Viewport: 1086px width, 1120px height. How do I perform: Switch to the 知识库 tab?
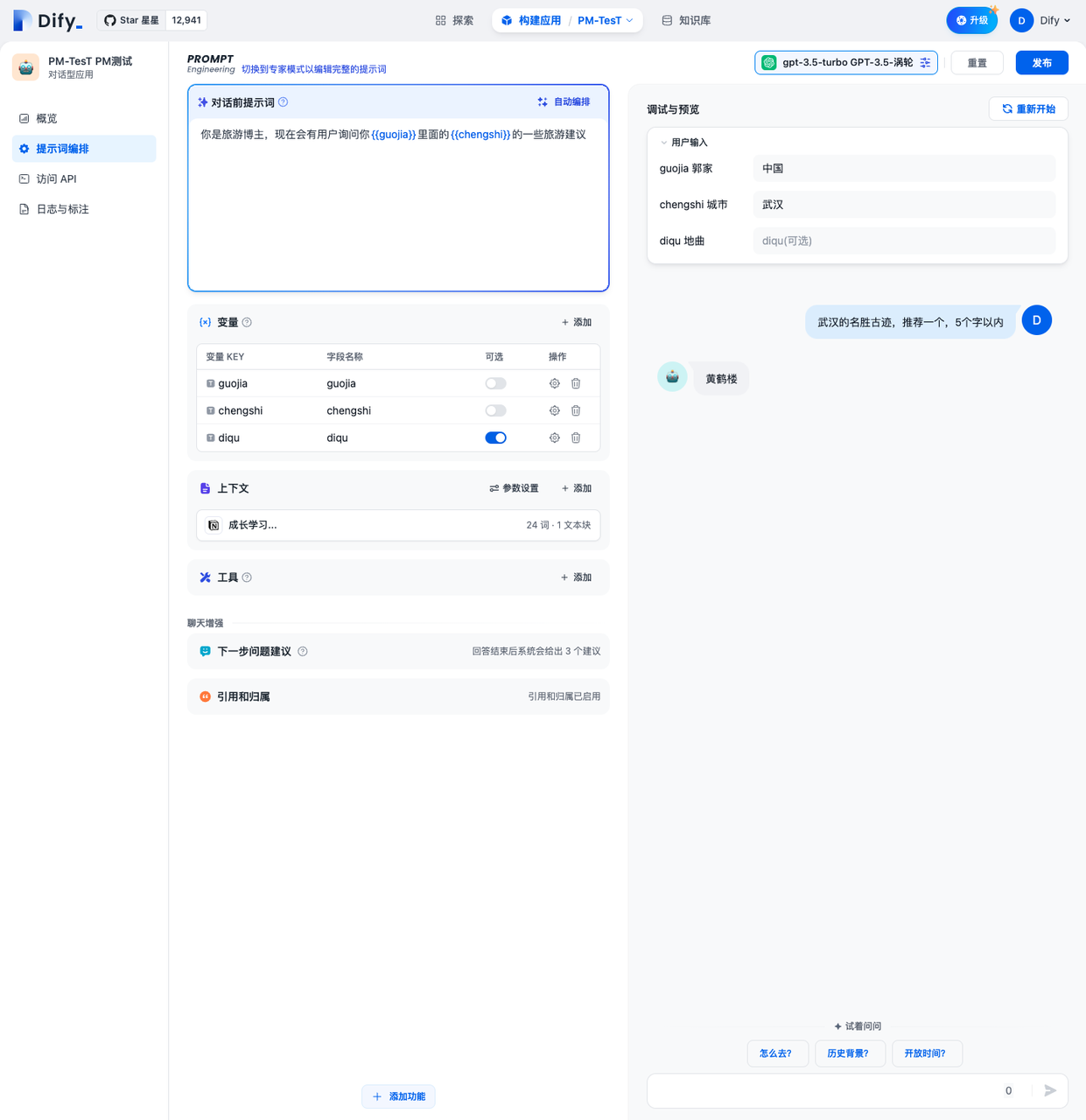(x=686, y=20)
